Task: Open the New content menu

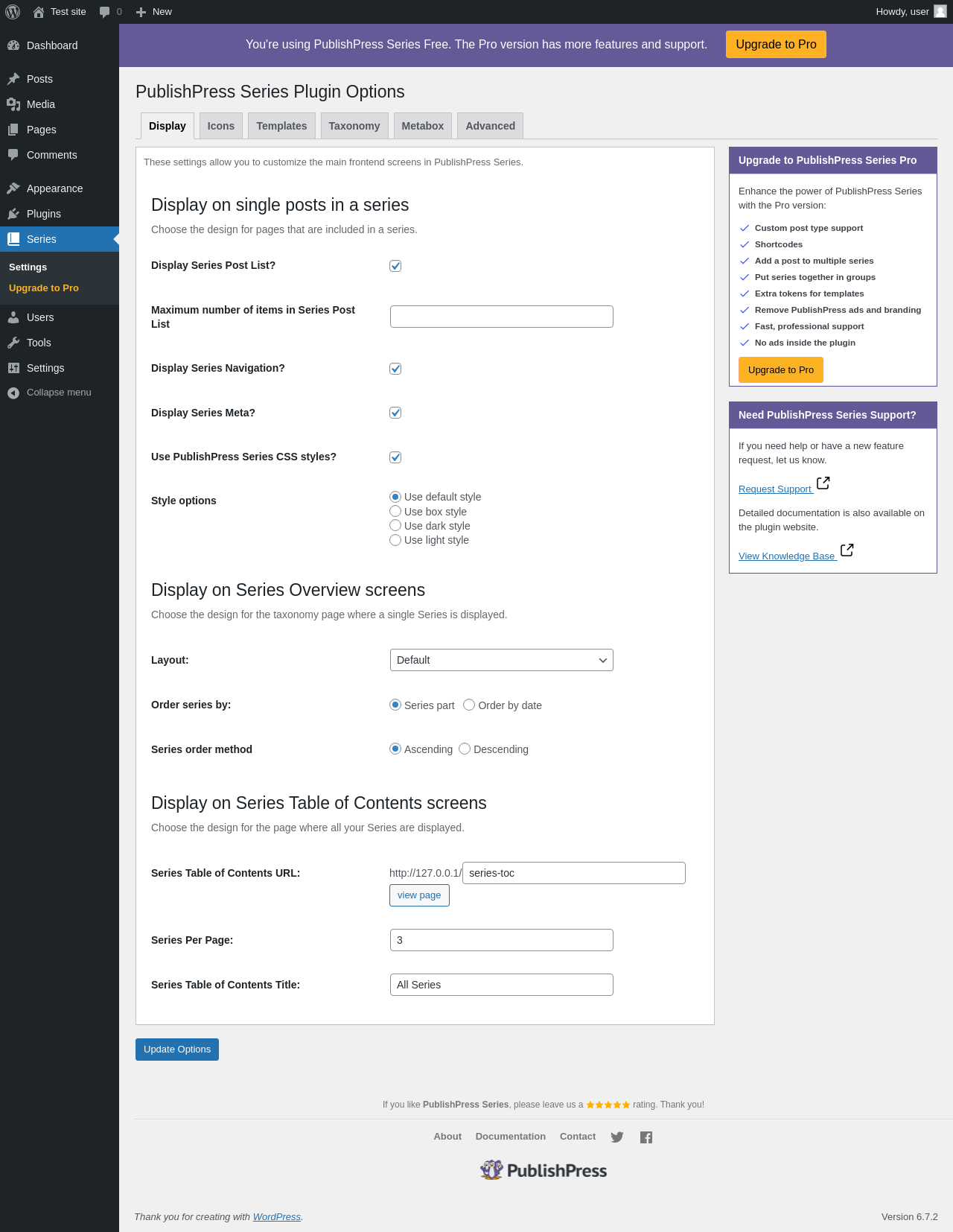Action: coord(154,12)
